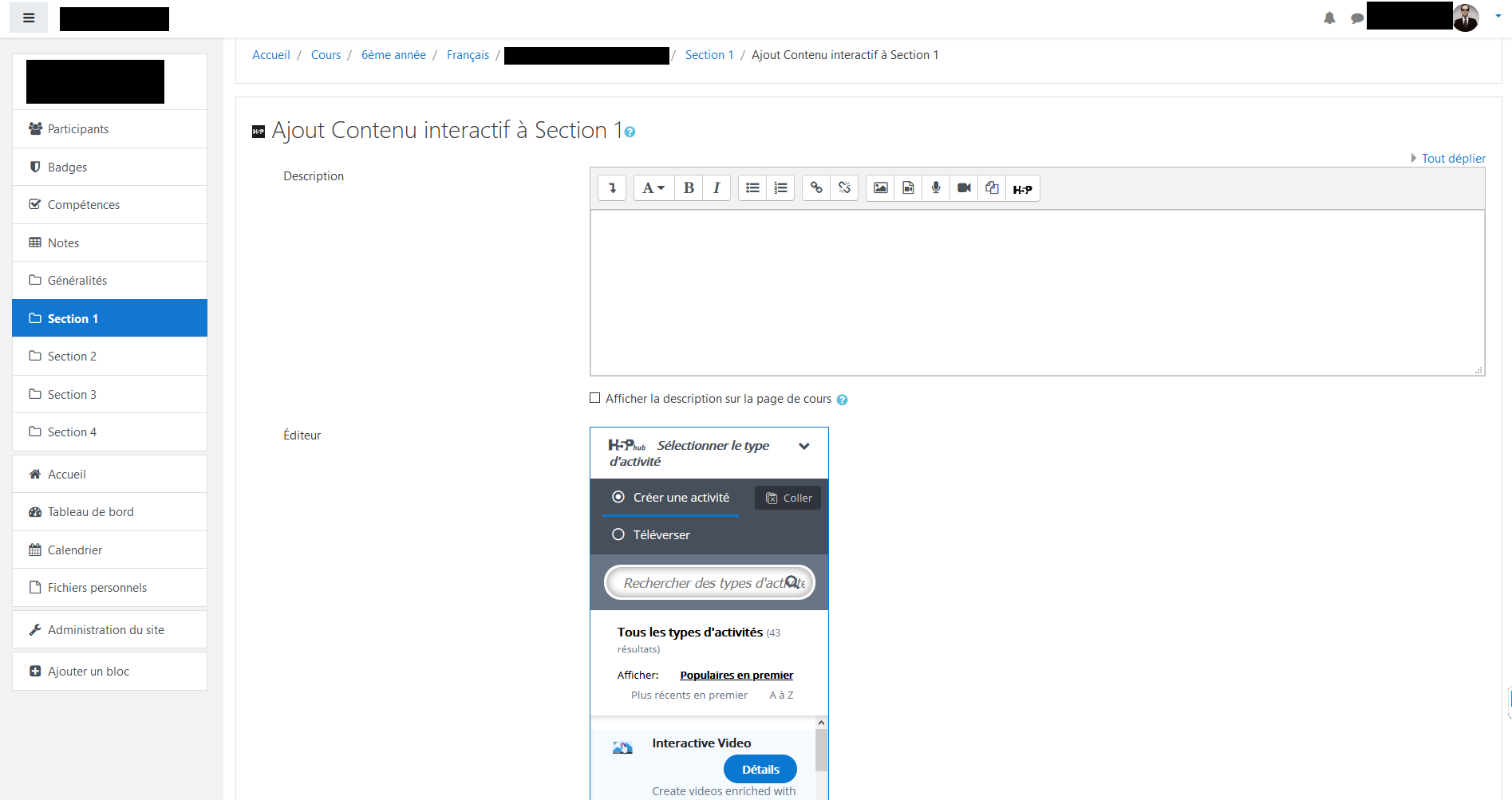
Task: Open Section 1 breadcrumb link
Action: pyautogui.click(x=709, y=55)
